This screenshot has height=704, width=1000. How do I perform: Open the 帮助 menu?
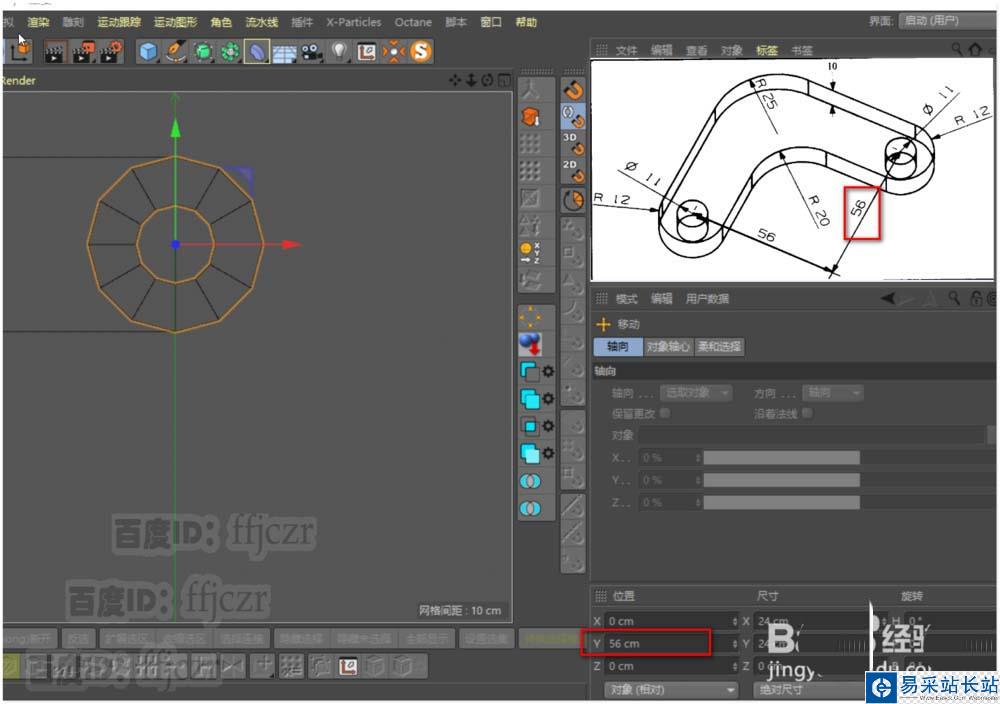point(526,22)
